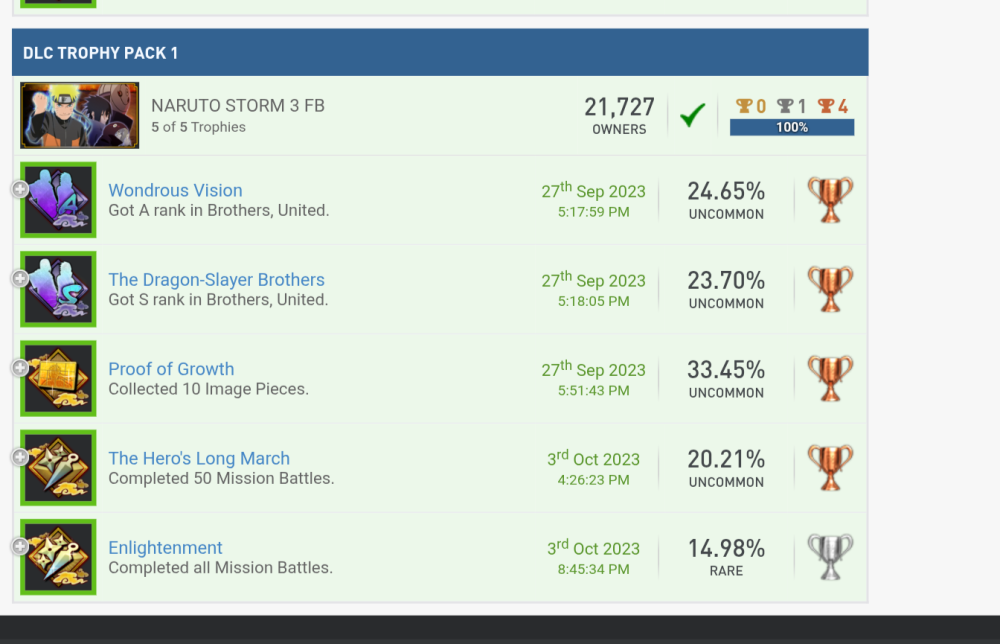This screenshot has height=644, width=1000.
Task: Click the NARUTO STORM 3 FB game banner
Action: [300, 114]
